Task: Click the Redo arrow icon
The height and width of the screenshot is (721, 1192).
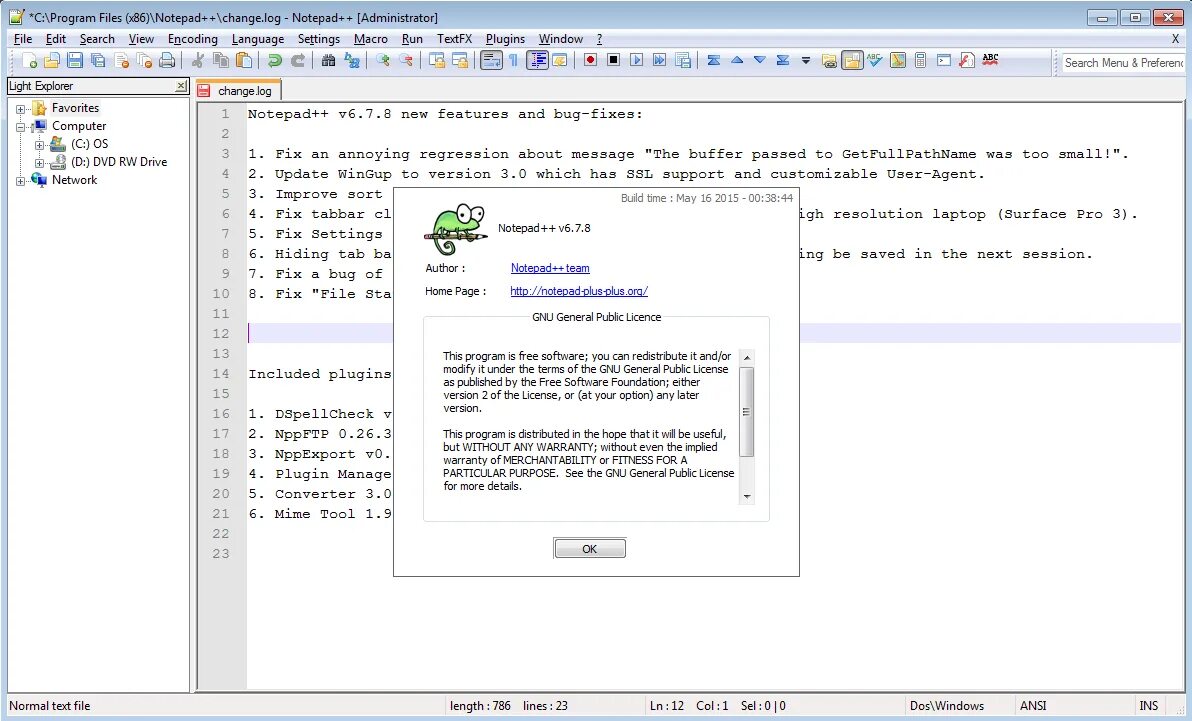Action: click(298, 60)
